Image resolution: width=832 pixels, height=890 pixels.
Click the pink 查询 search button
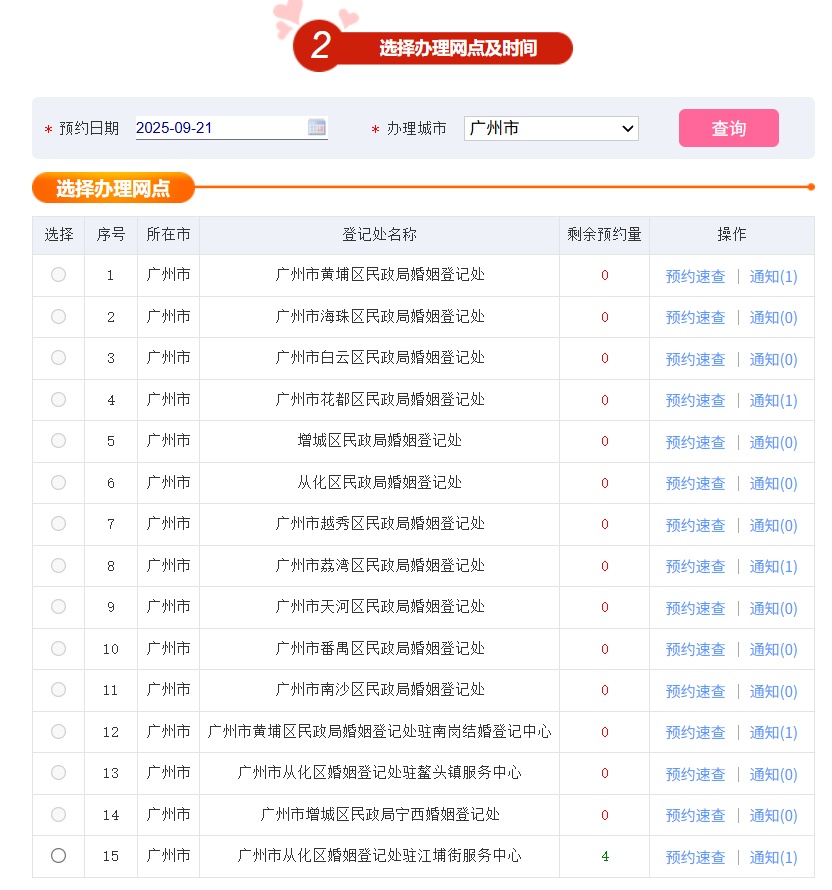pos(728,128)
